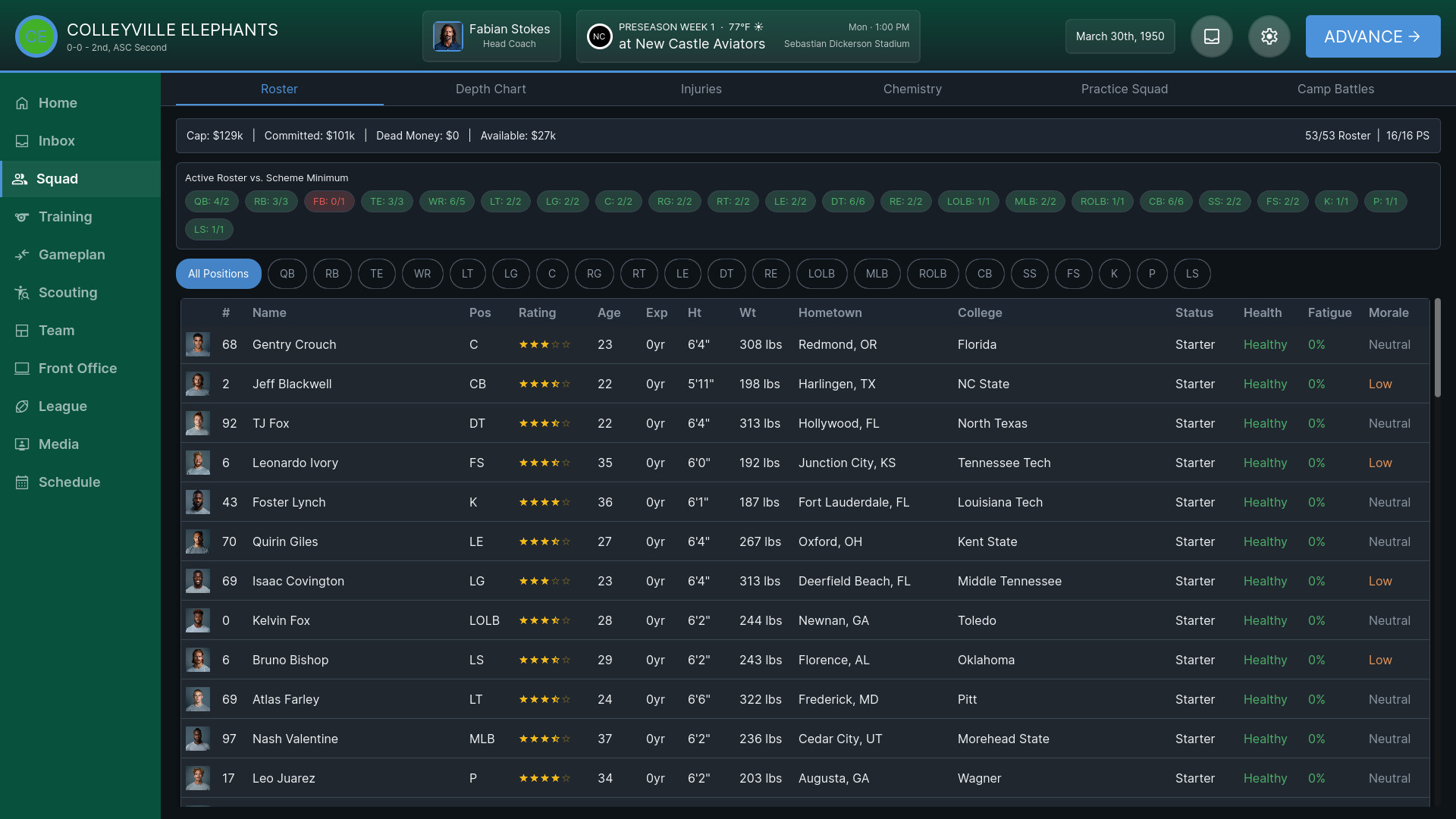Click the Squad people icon
1456x819 pixels.
tap(20, 179)
